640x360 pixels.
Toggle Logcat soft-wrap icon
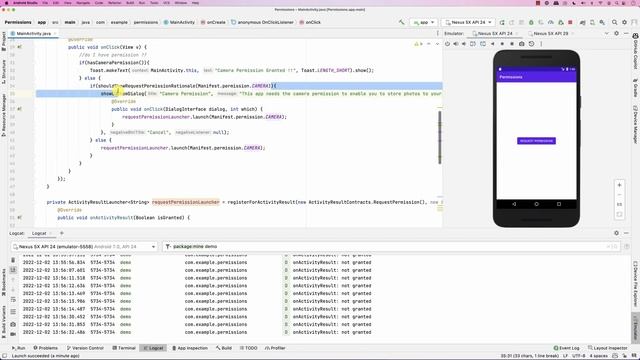(13, 300)
